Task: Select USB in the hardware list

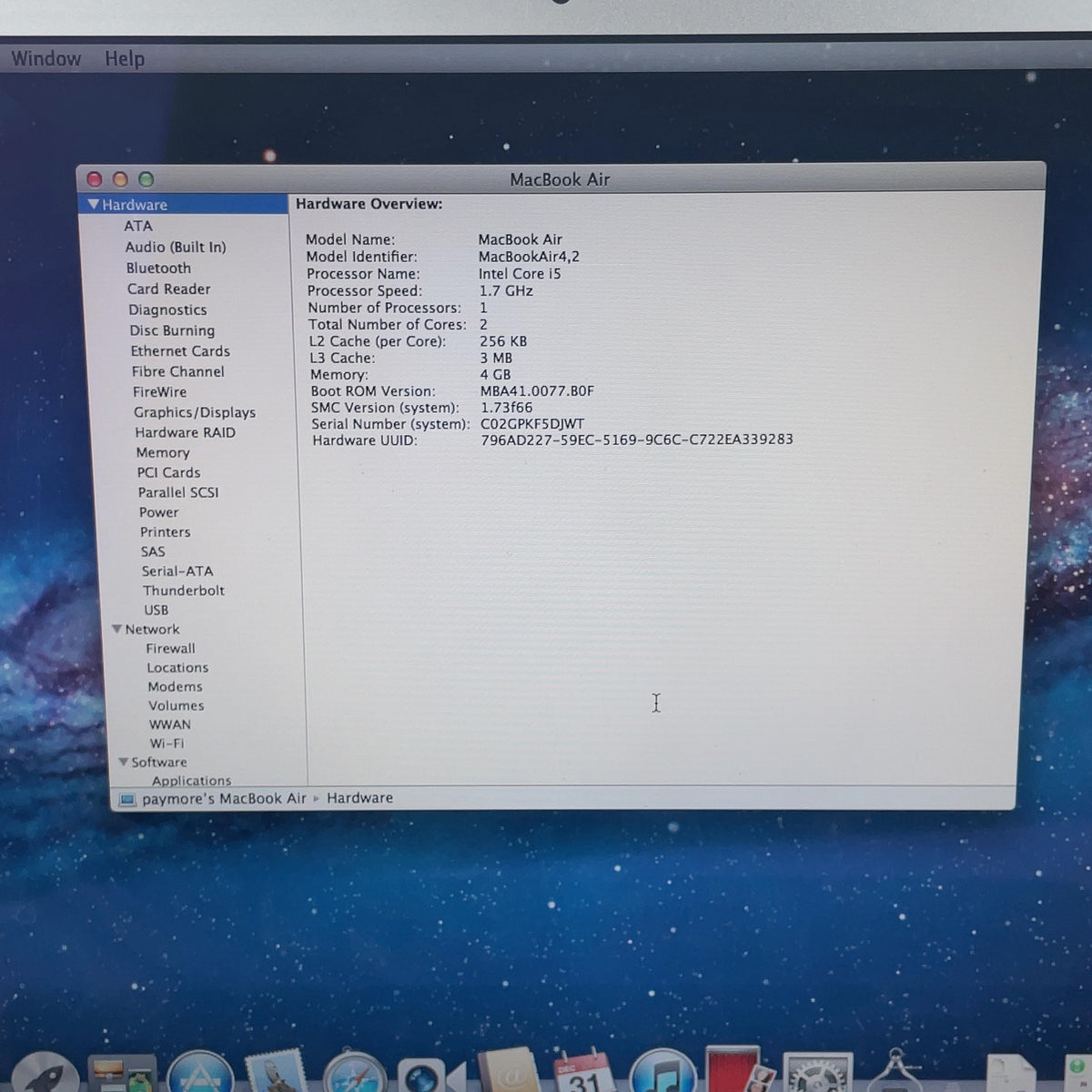Action: 156,610
